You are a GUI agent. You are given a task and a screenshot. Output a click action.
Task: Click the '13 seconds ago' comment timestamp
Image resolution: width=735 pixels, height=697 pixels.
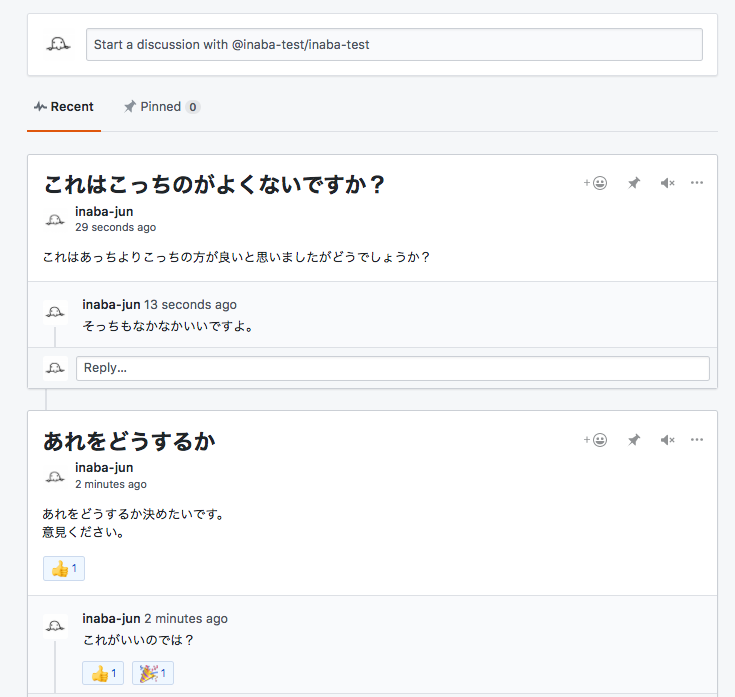click(190, 304)
